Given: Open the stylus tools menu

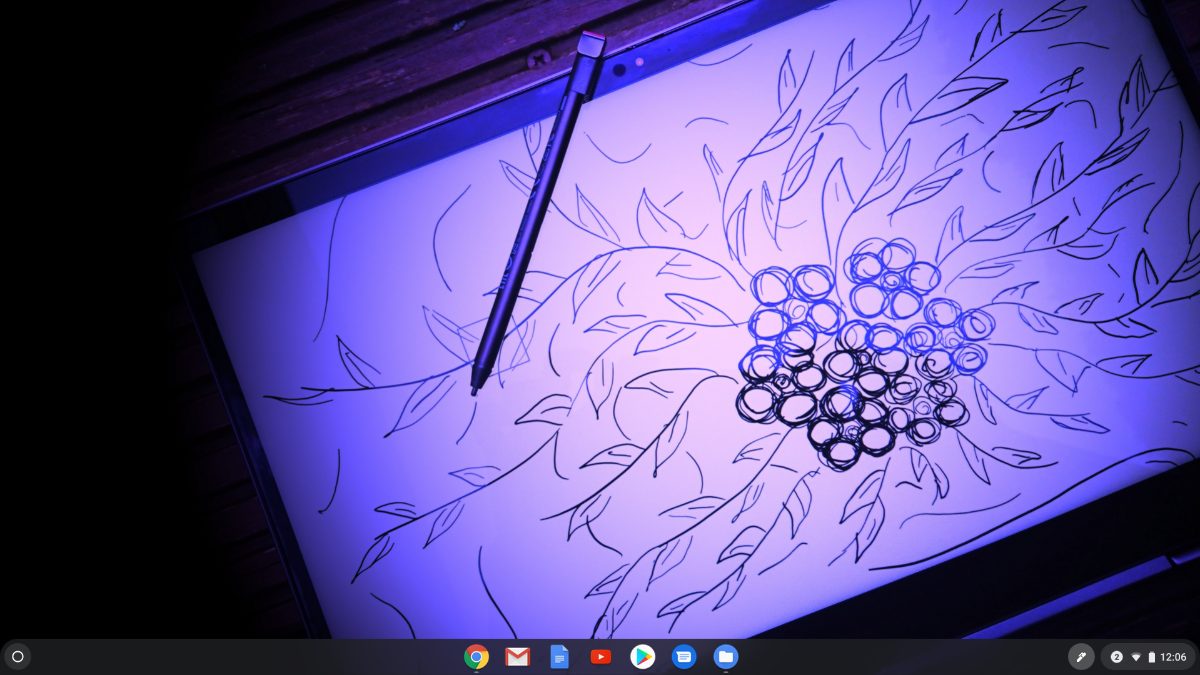Looking at the screenshot, I should pos(1080,657).
